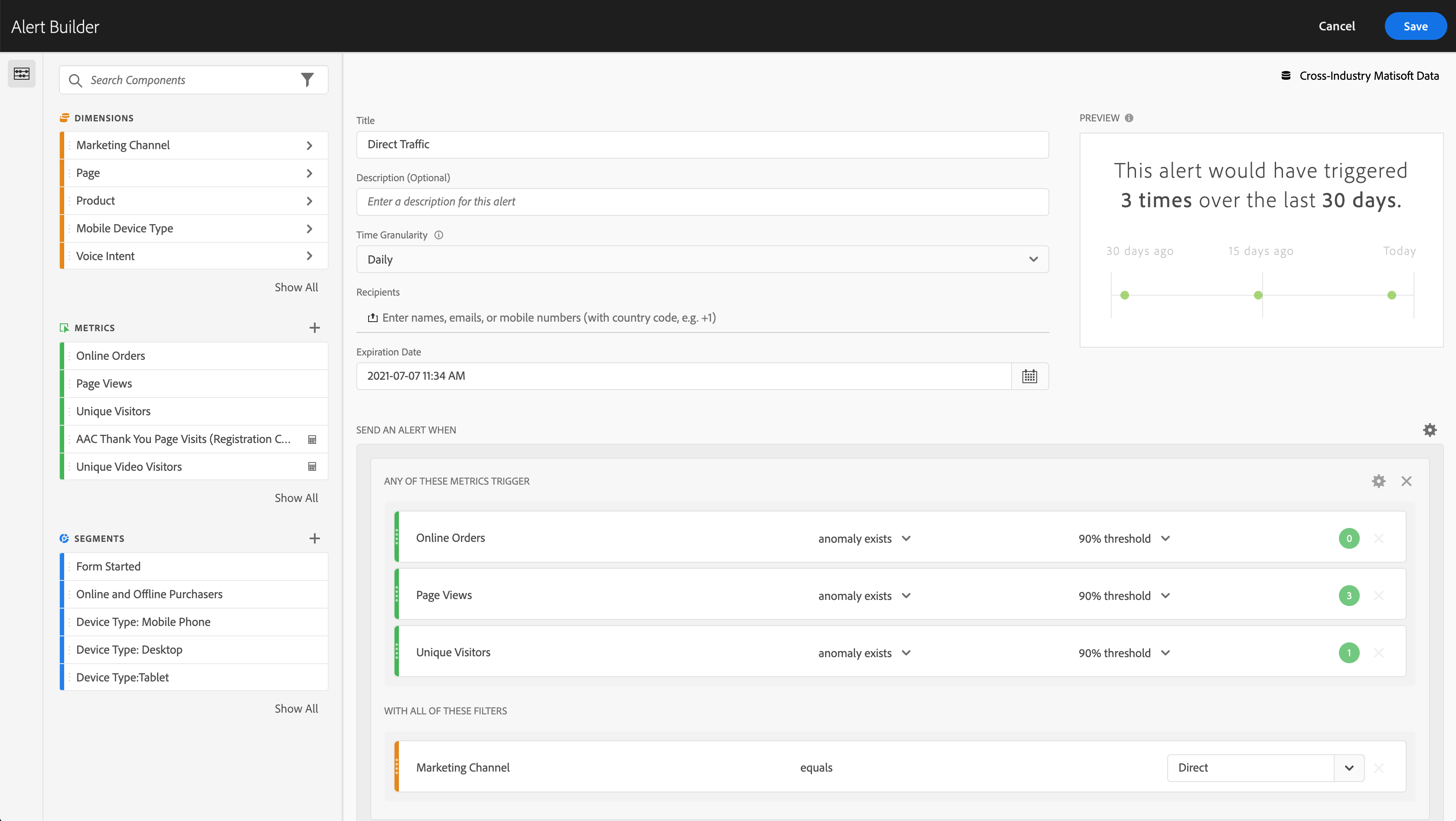
Task: Open the Direct value dropdown arrow
Action: pos(1349,768)
